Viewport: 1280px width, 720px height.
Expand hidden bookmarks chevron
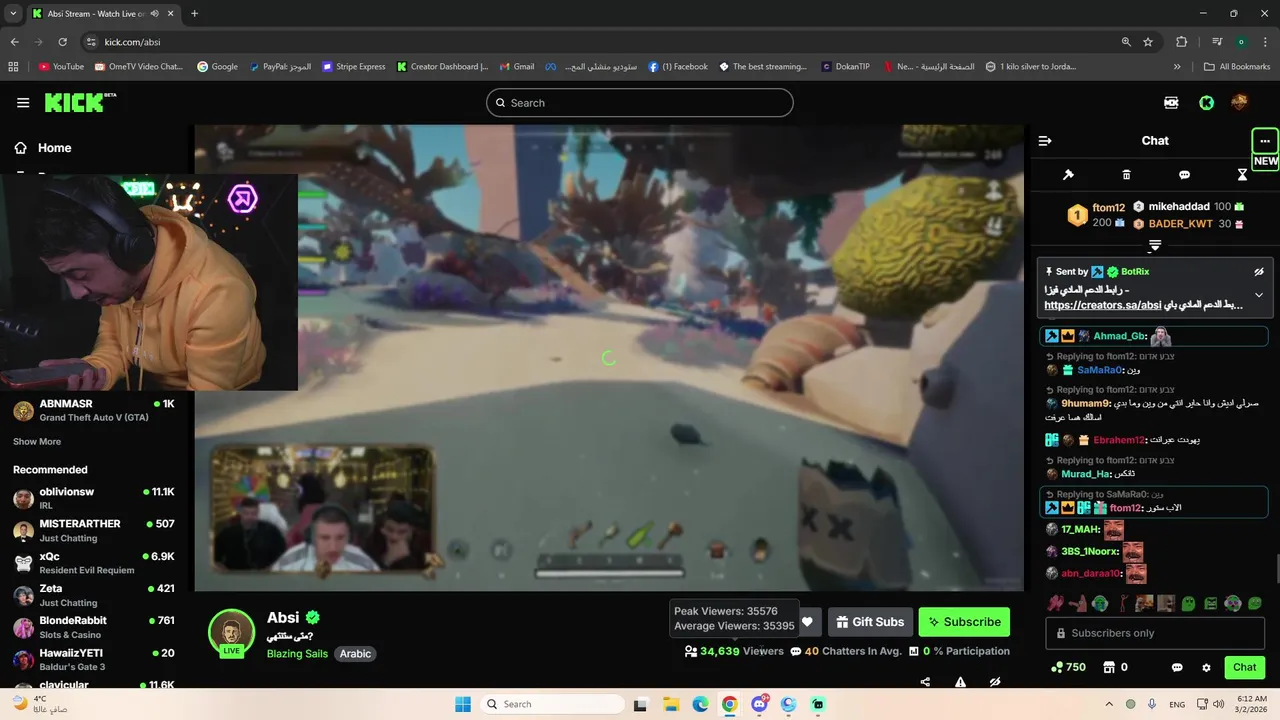click(1177, 67)
